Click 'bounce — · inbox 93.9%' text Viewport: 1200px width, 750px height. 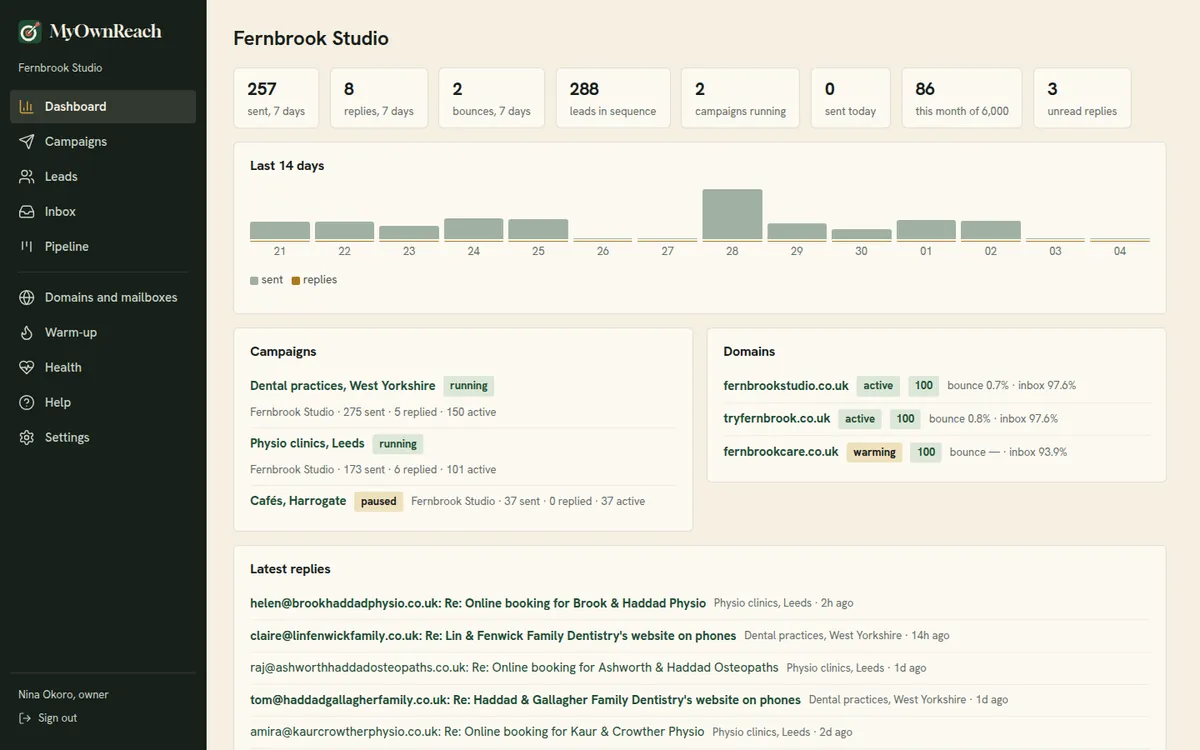point(1008,452)
